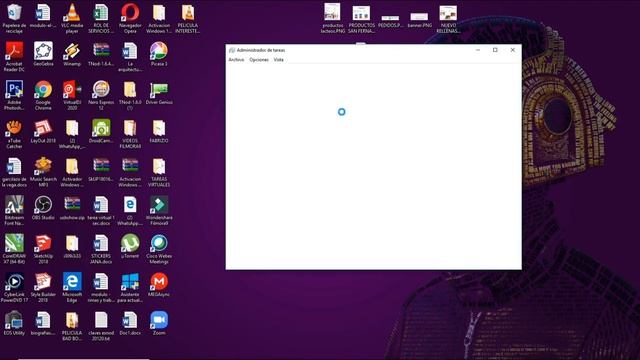Viewport: 640px width, 360px height.
Task: Select the Wondershare Filmora9 shortcut
Action: coord(159,211)
